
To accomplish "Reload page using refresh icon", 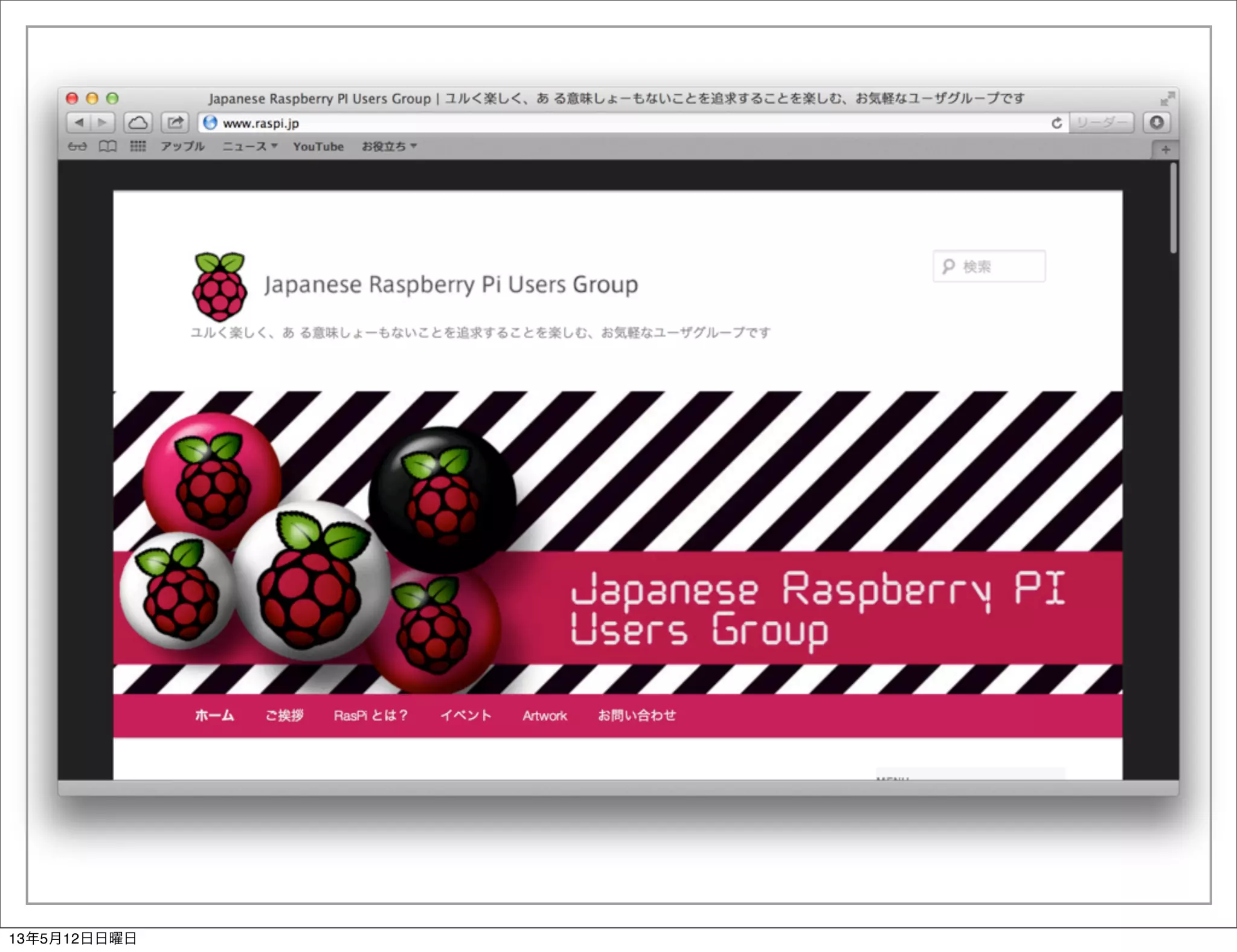I will point(1056,123).
